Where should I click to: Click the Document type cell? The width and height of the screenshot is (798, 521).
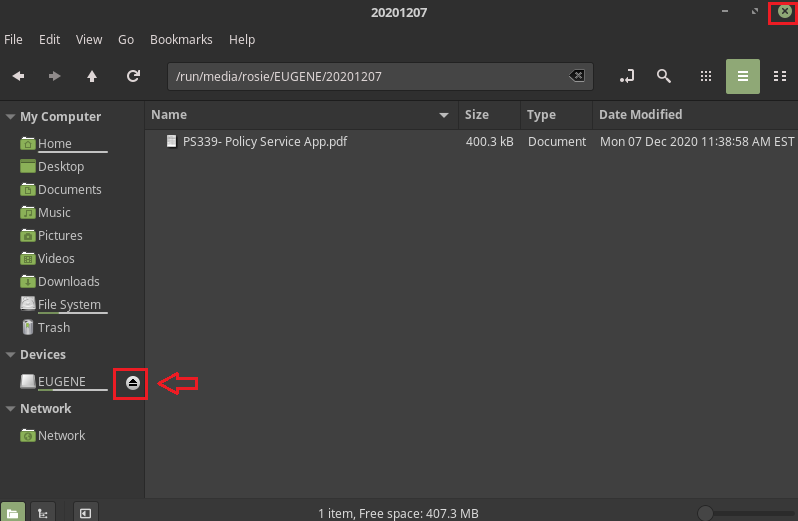click(557, 141)
